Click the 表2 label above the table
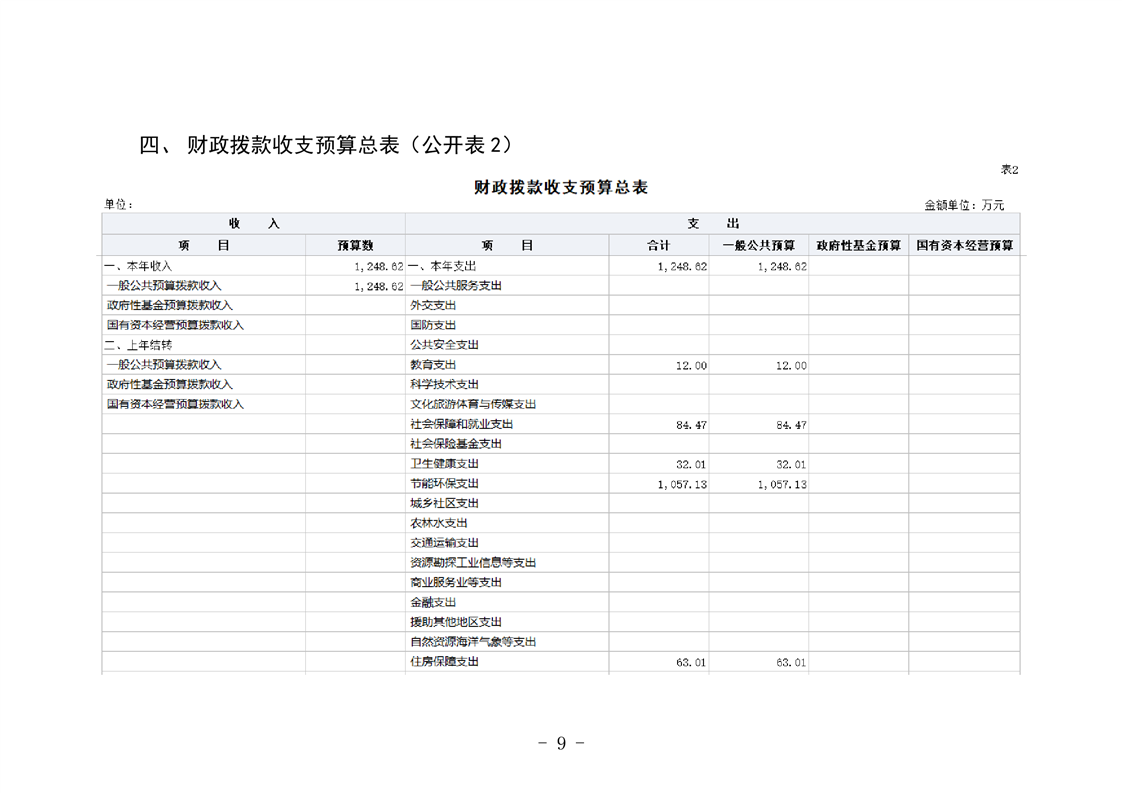This screenshot has width=1122, height=793. coord(1009,170)
